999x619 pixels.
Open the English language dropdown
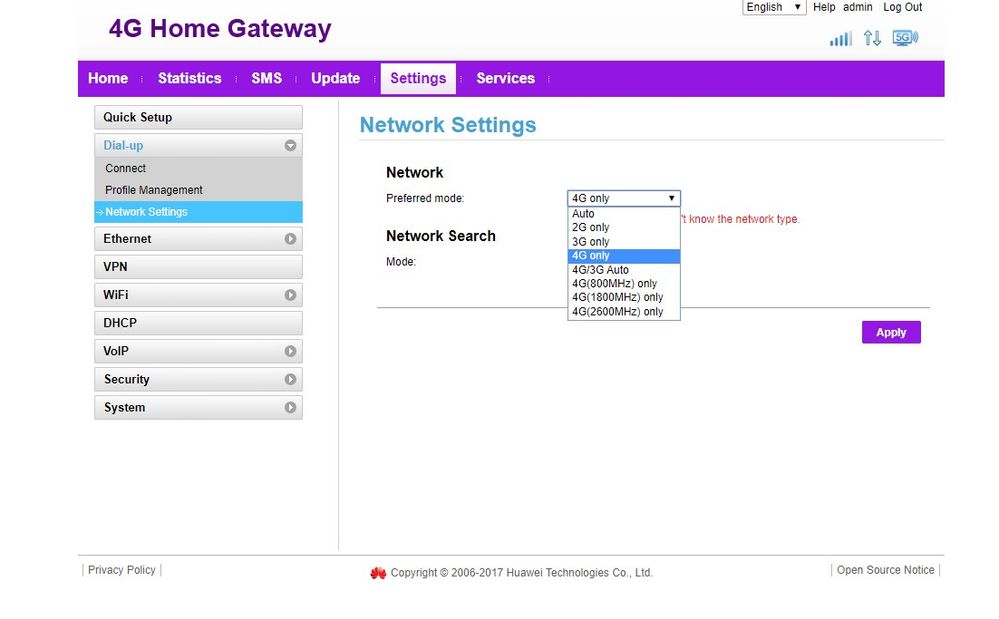click(774, 7)
